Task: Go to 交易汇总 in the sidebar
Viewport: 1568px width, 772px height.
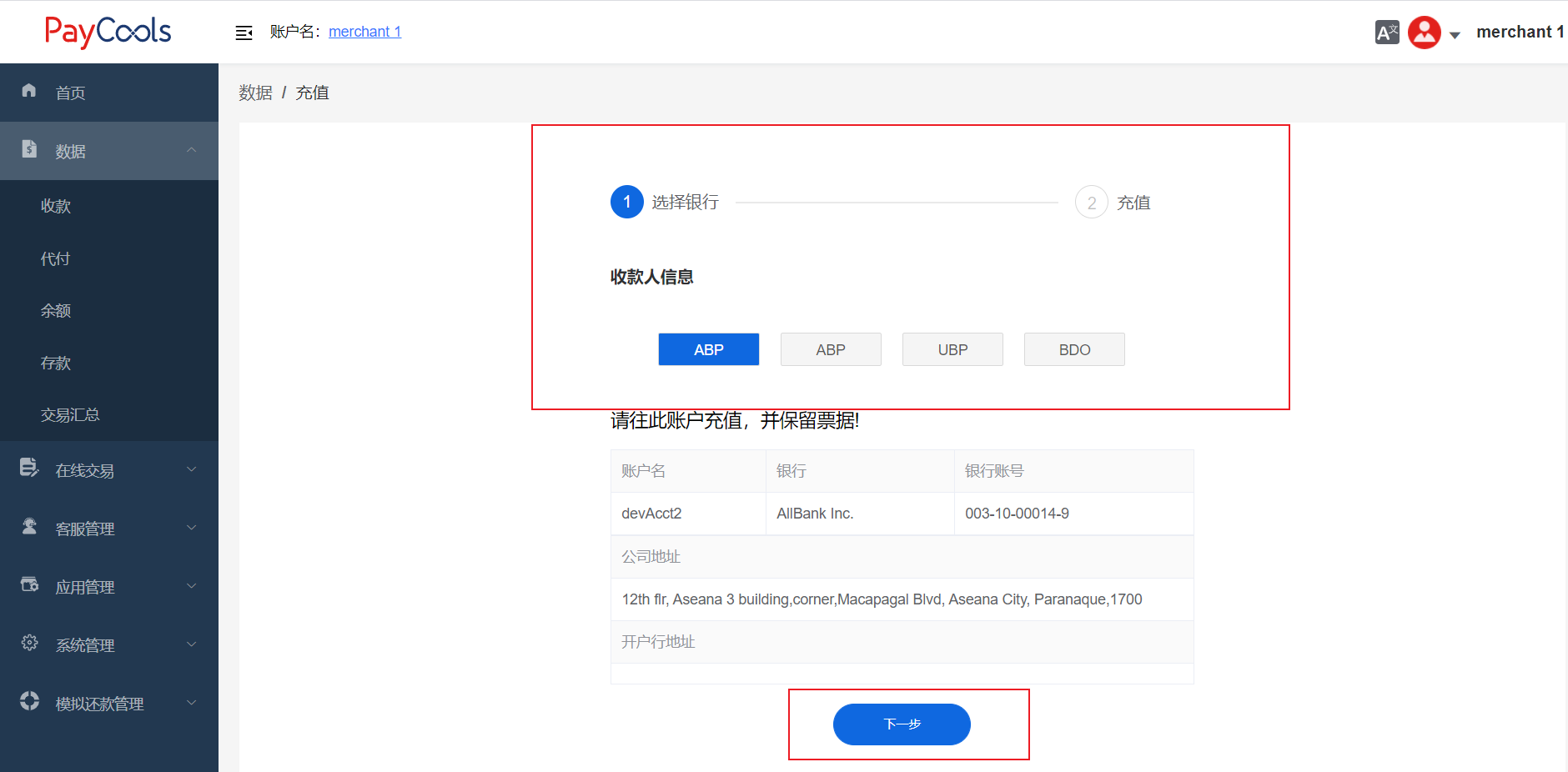Action: click(70, 414)
